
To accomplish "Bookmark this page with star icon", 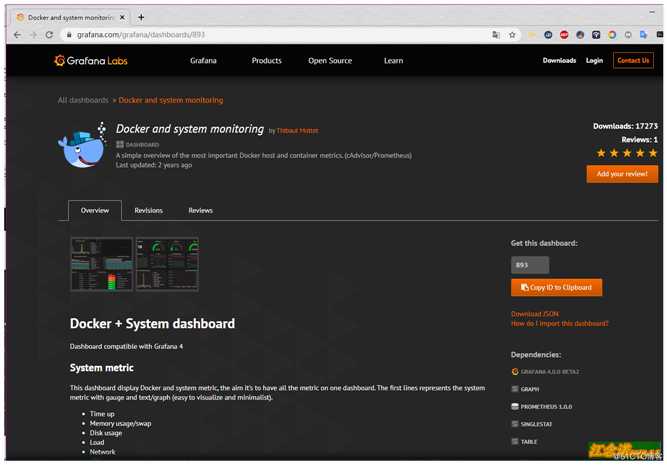I will pos(512,35).
